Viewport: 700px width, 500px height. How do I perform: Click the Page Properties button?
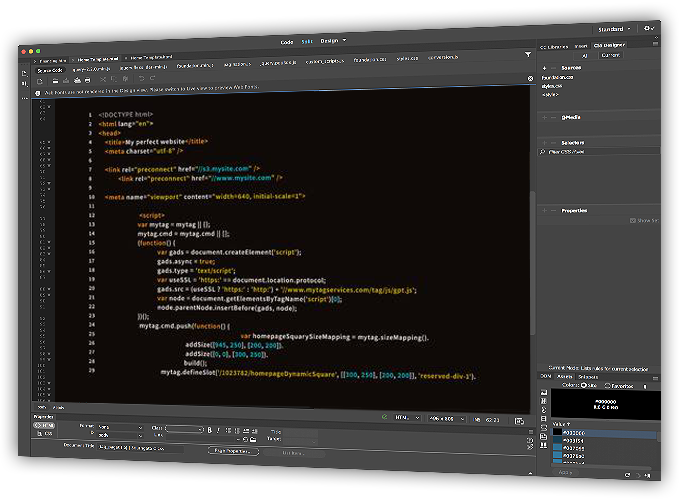click(x=235, y=452)
